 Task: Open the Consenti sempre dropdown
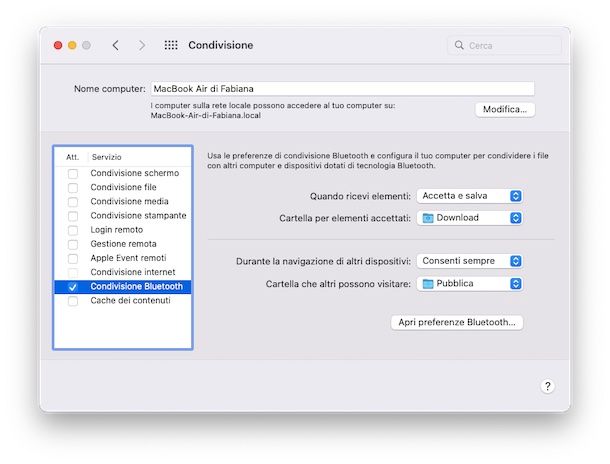coord(470,261)
